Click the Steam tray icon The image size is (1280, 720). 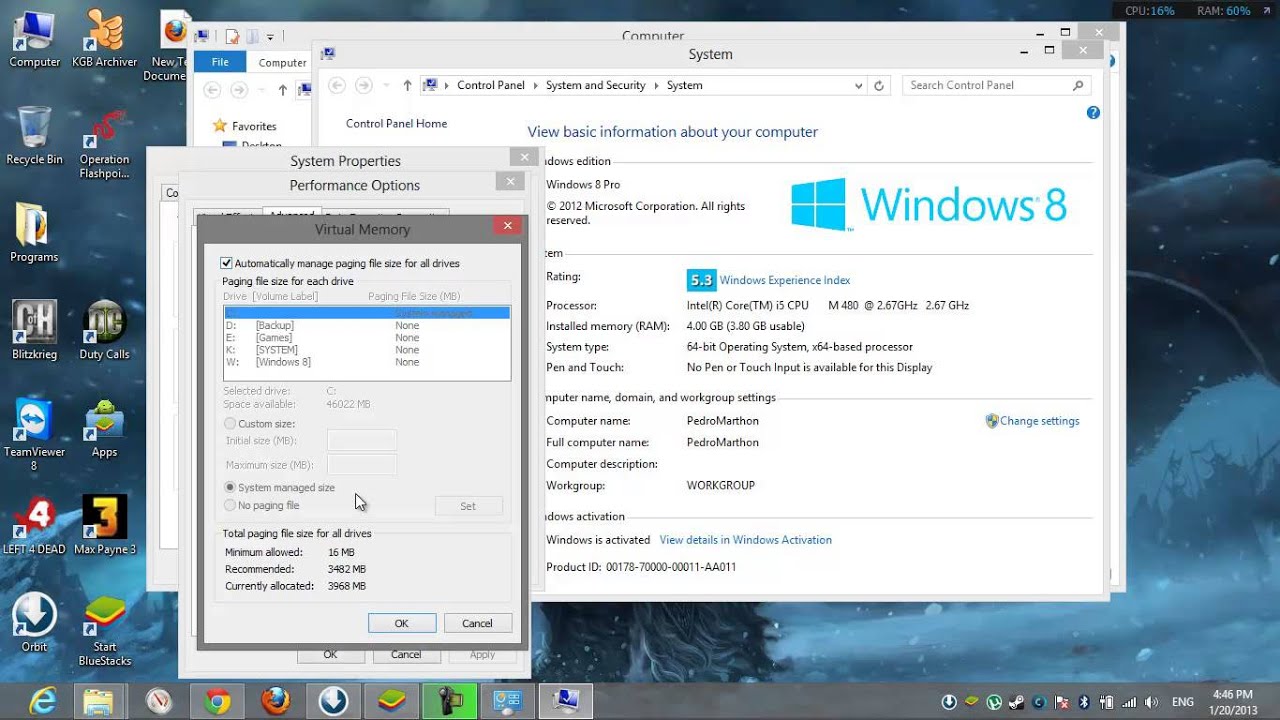(1017, 702)
